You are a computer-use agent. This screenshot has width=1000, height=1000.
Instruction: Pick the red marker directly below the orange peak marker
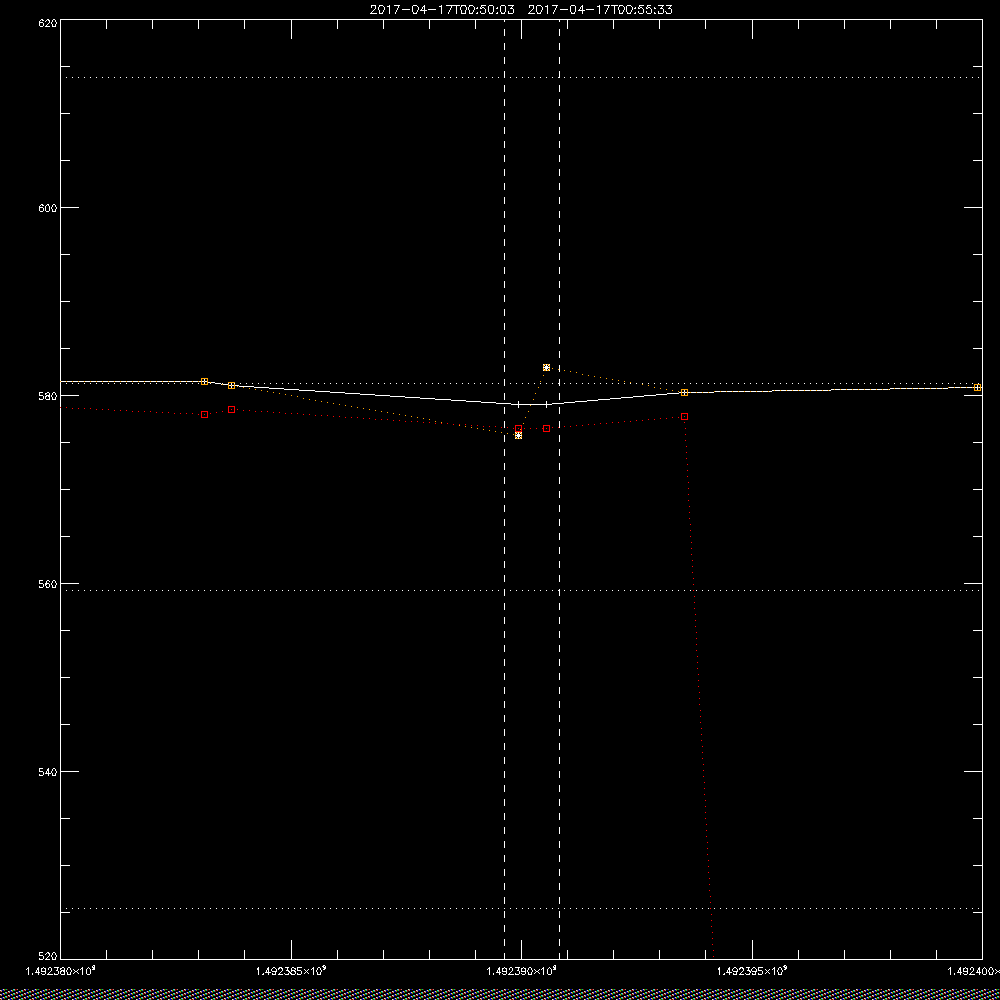point(547,429)
